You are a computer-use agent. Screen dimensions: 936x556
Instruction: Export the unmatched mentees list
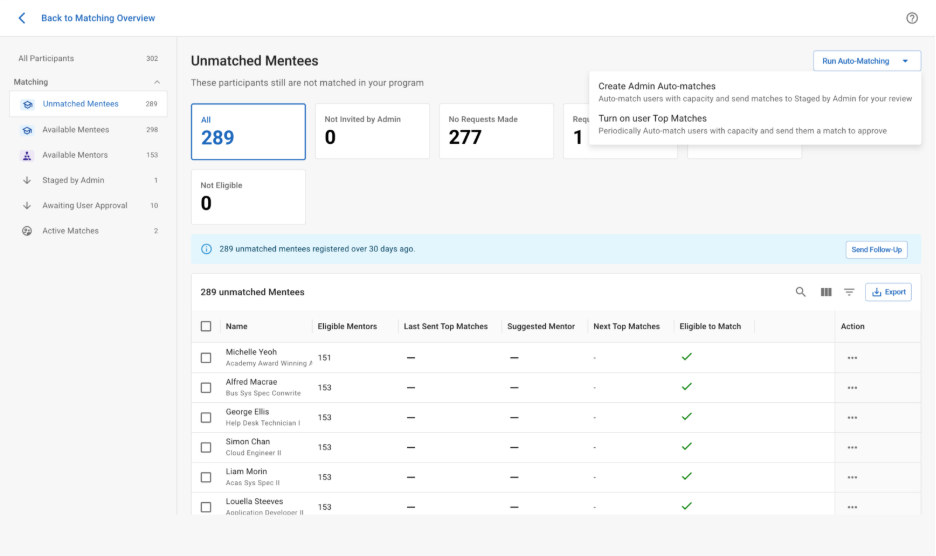point(888,292)
